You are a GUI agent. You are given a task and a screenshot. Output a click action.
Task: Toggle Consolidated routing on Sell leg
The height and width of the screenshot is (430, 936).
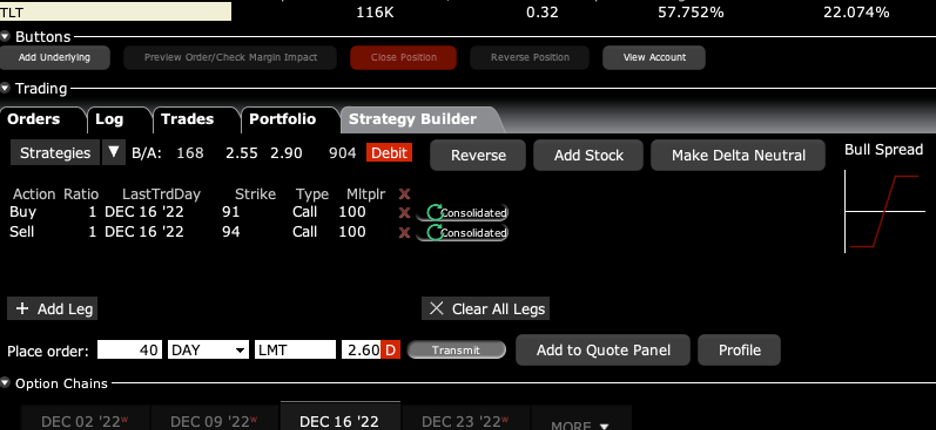[466, 232]
